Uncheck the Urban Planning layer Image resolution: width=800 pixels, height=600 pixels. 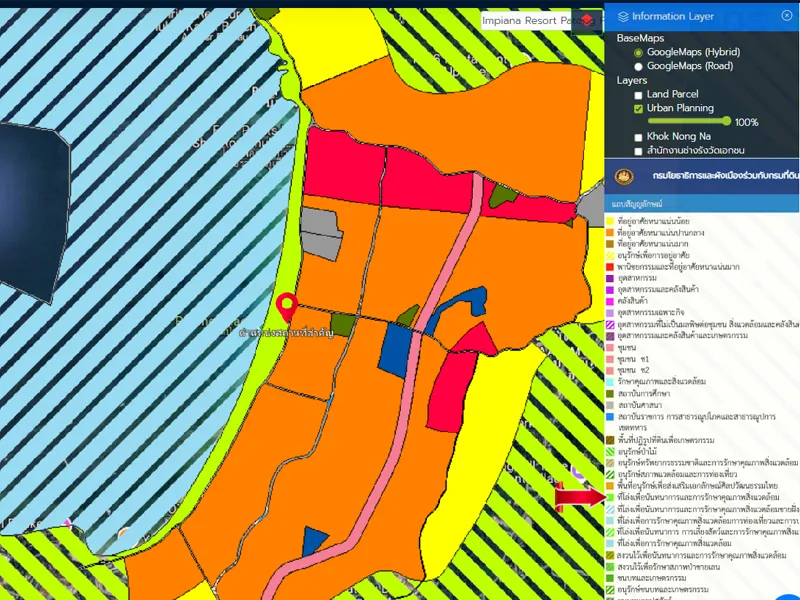(x=638, y=108)
